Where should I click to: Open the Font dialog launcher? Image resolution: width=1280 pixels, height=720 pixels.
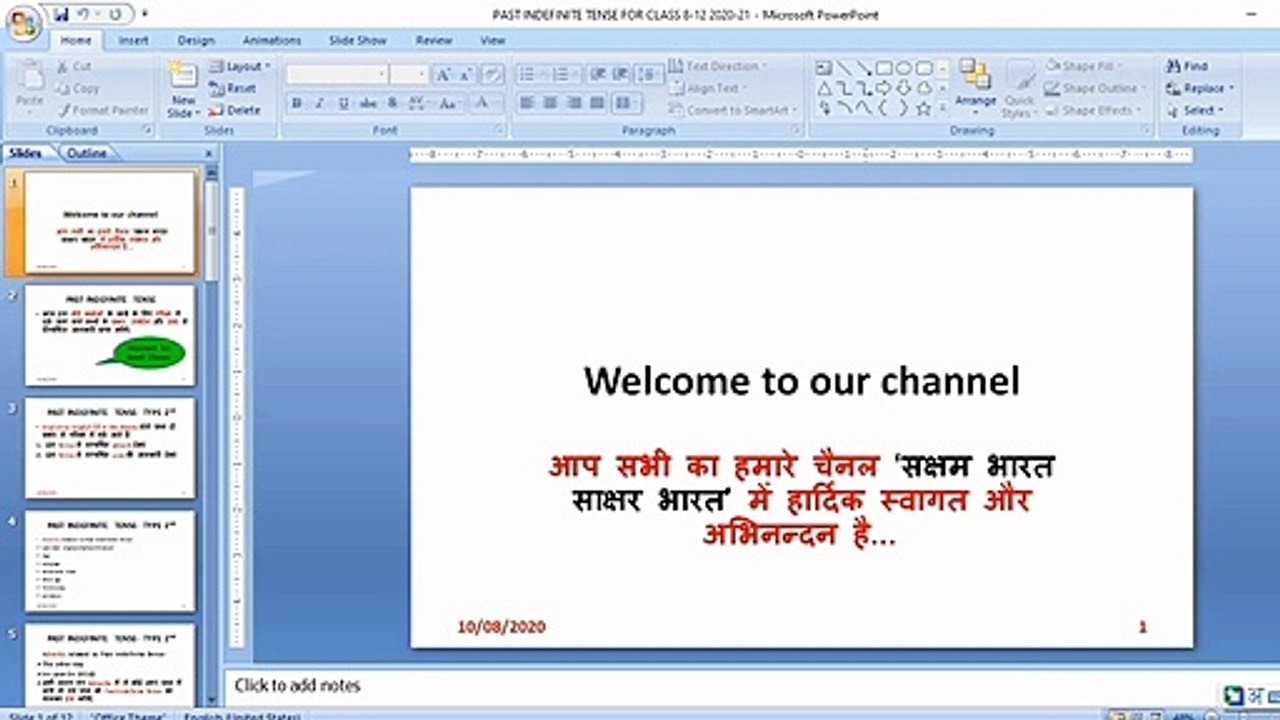[x=498, y=130]
